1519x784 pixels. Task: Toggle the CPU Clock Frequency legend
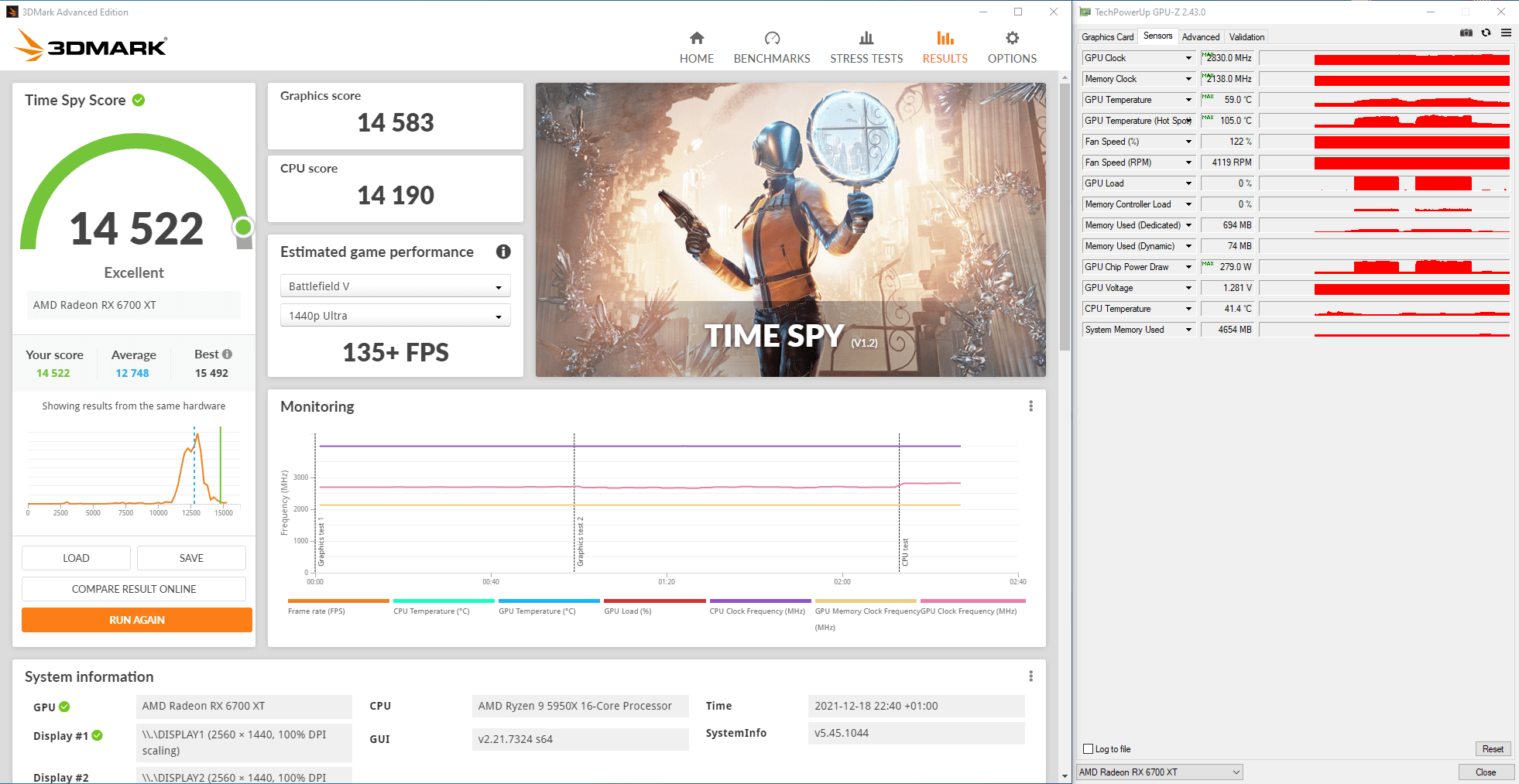[x=760, y=606]
